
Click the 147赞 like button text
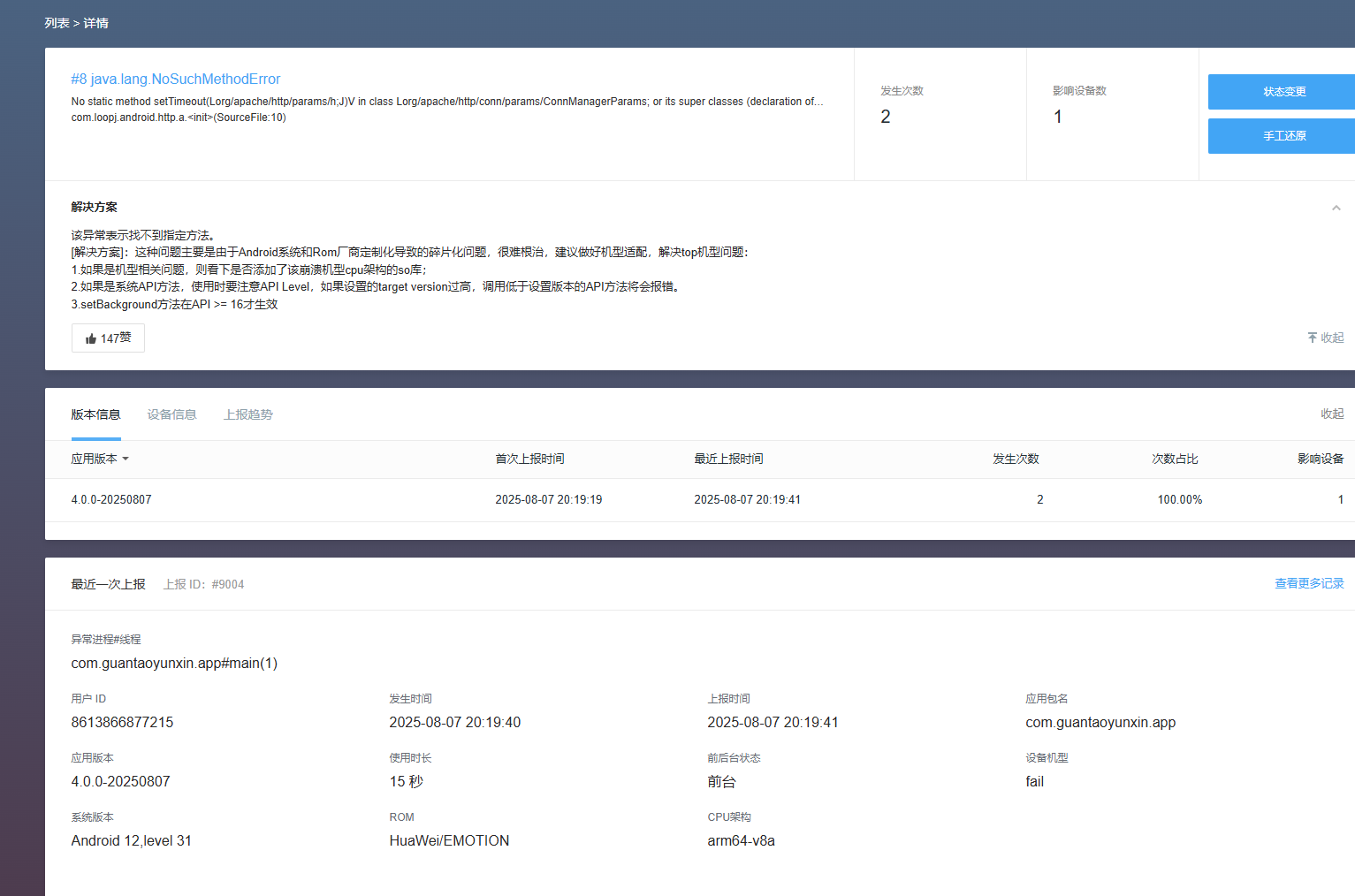(116, 338)
